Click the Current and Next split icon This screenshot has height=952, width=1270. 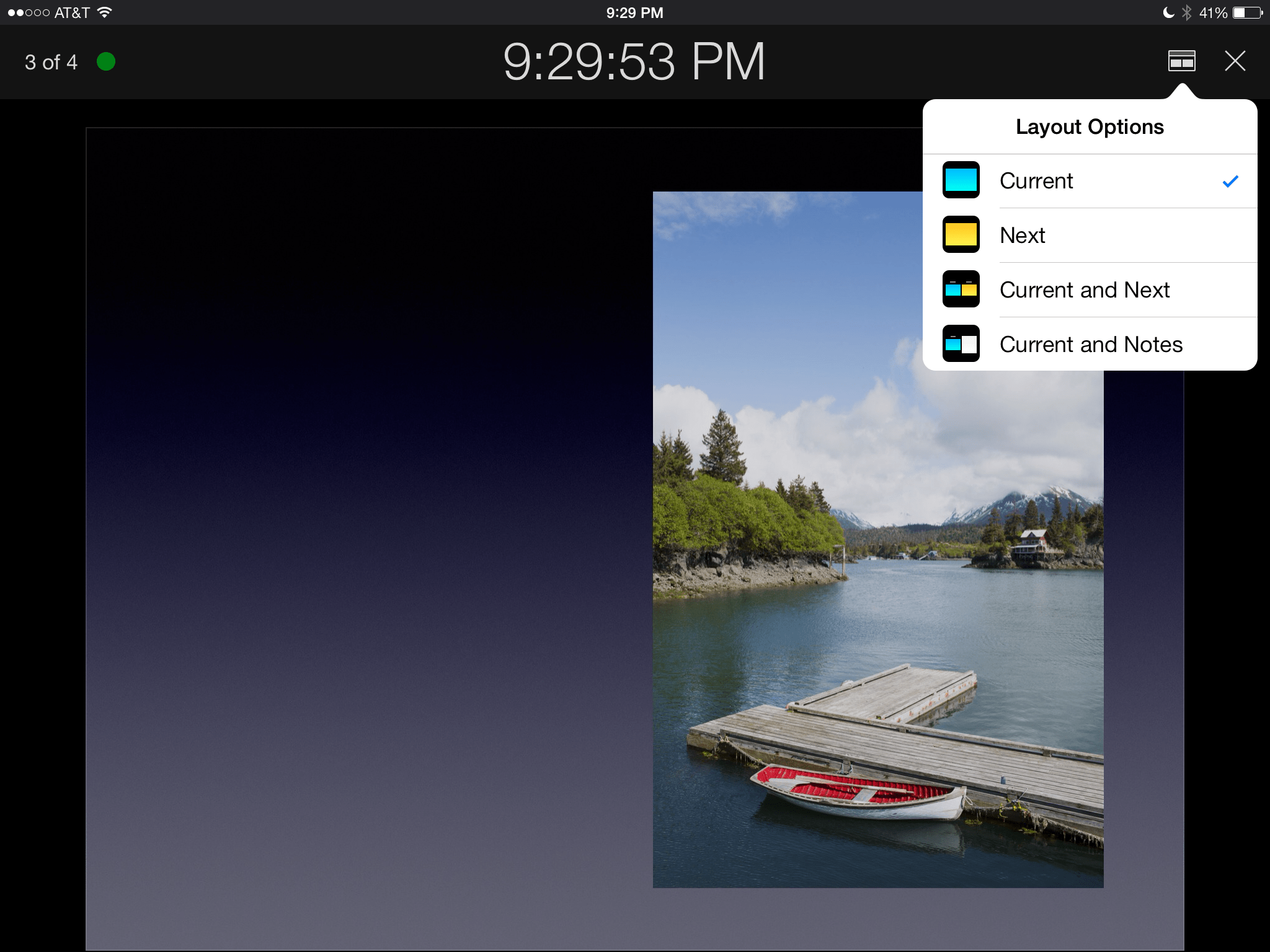961,289
